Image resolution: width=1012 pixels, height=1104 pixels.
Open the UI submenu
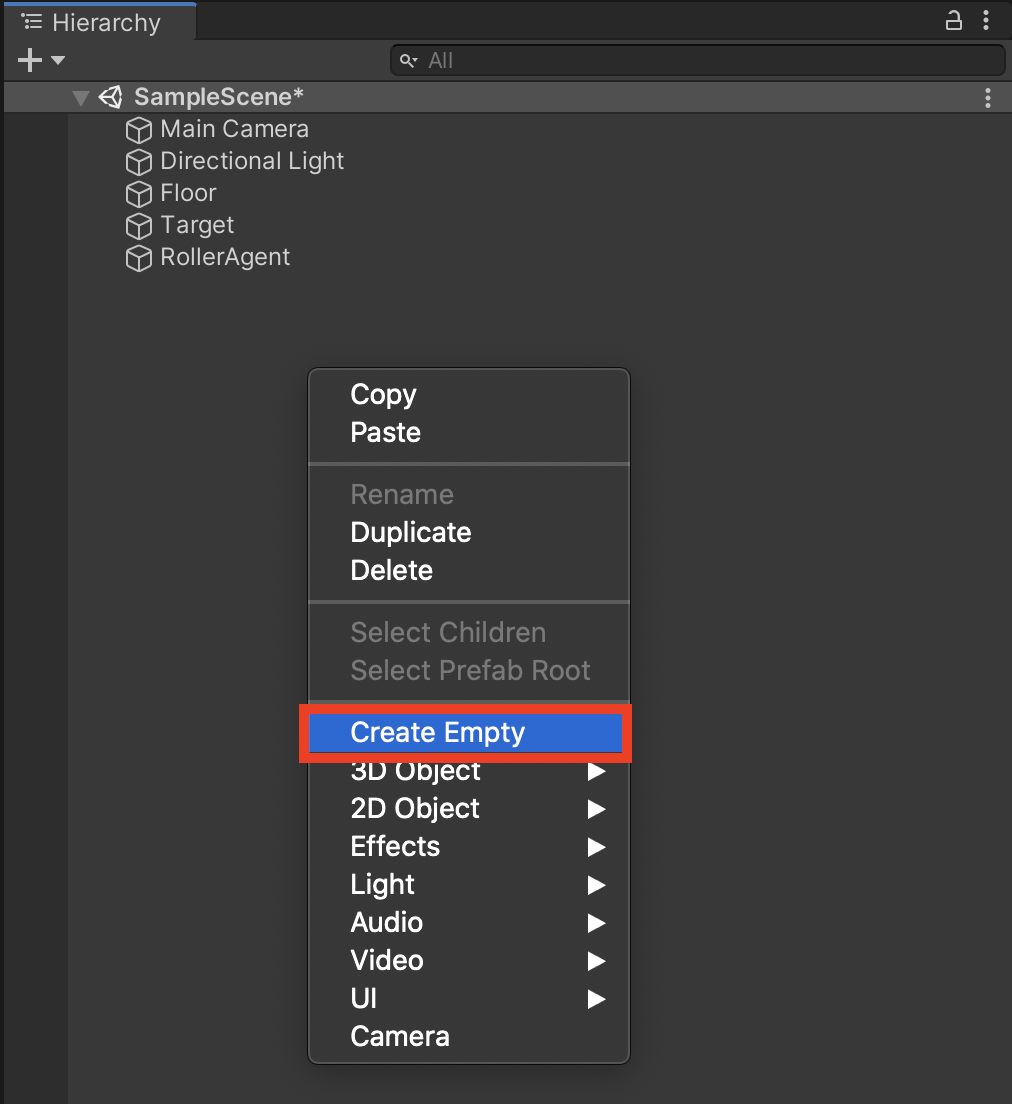point(469,998)
